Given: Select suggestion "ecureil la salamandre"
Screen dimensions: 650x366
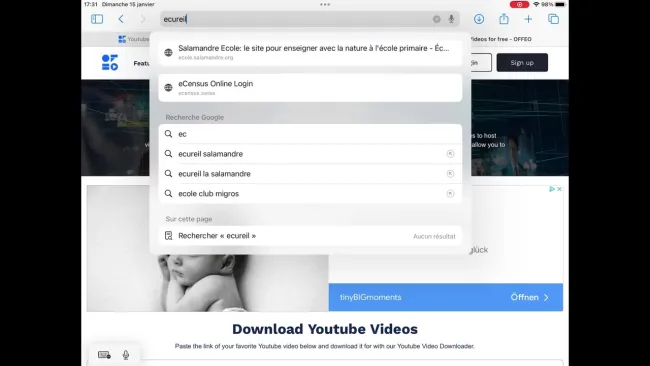Looking at the screenshot, I should coord(310,174).
